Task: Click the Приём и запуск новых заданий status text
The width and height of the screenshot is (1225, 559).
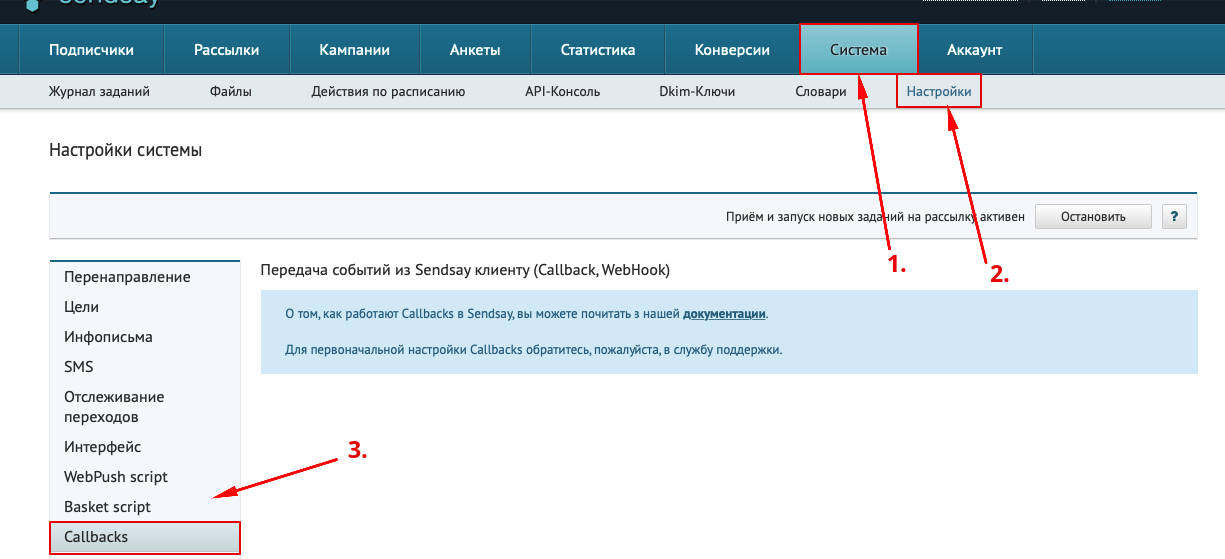Action: coord(875,216)
